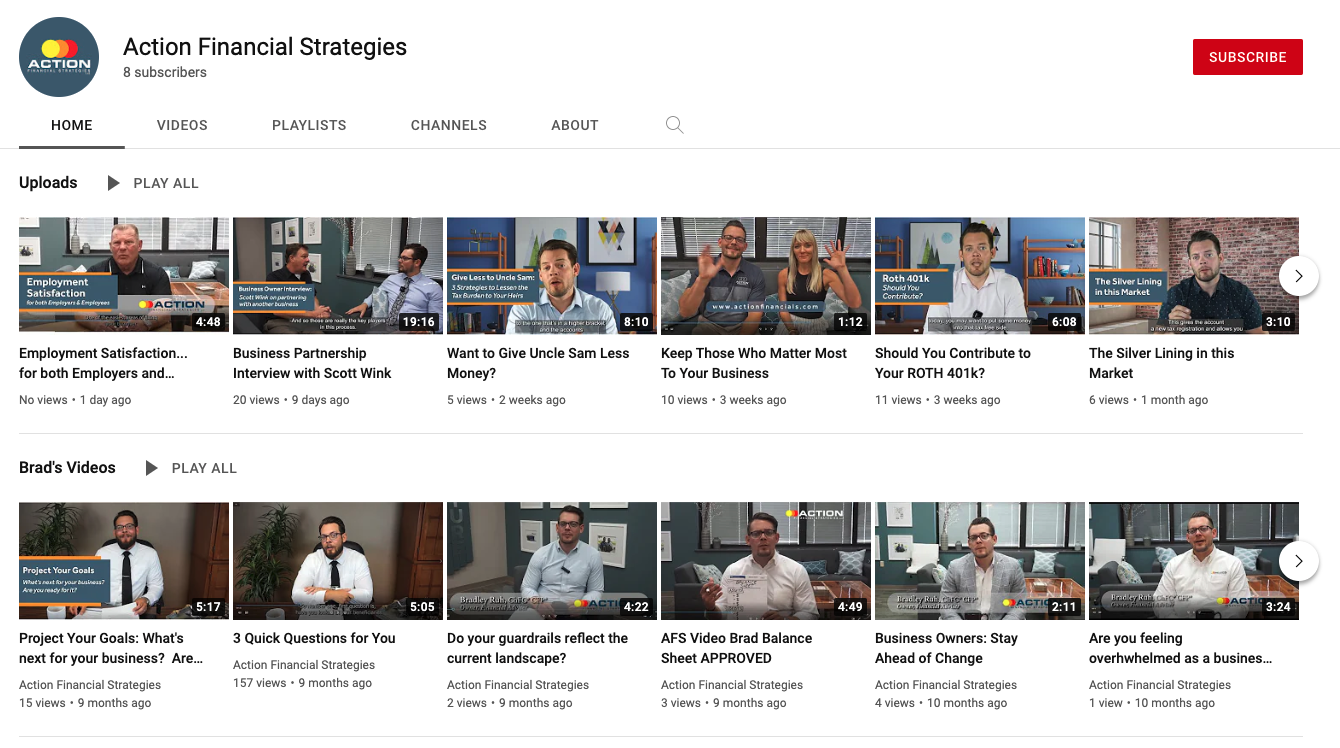Click '20 views • 9 days ago' text
This screenshot has width=1340, height=748.
(x=291, y=400)
